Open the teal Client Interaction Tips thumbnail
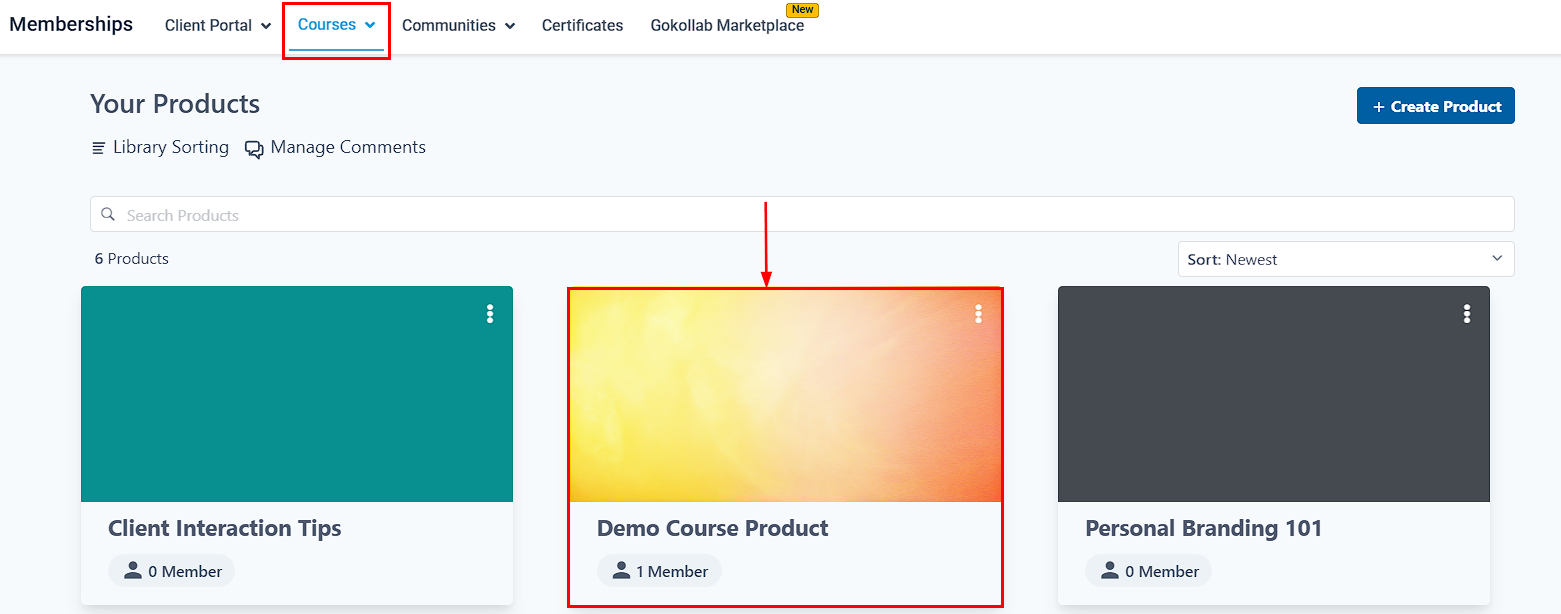The image size is (1561, 614). point(296,394)
